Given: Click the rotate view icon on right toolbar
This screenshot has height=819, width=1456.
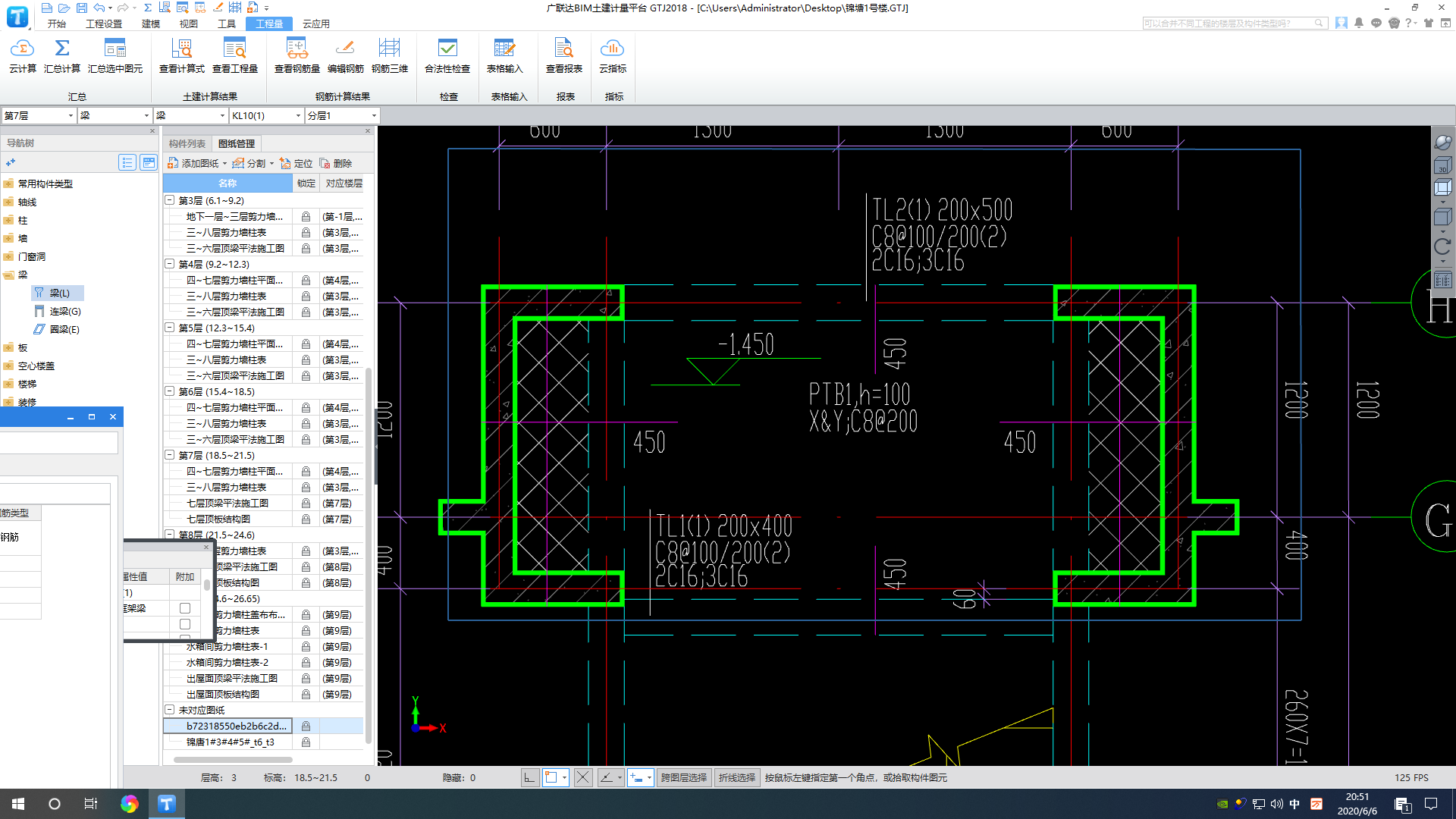Looking at the screenshot, I should click(1442, 246).
